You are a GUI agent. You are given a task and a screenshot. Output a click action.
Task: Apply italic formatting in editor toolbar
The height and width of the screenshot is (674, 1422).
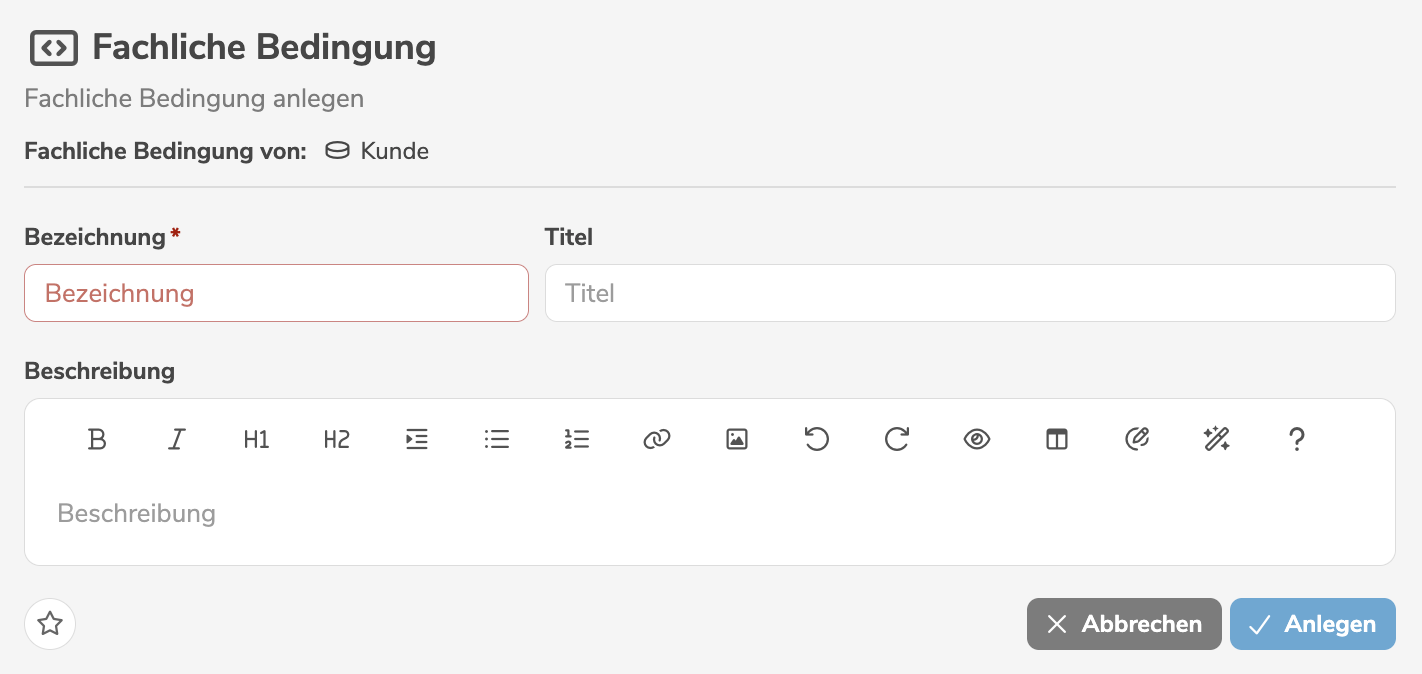coord(177,438)
